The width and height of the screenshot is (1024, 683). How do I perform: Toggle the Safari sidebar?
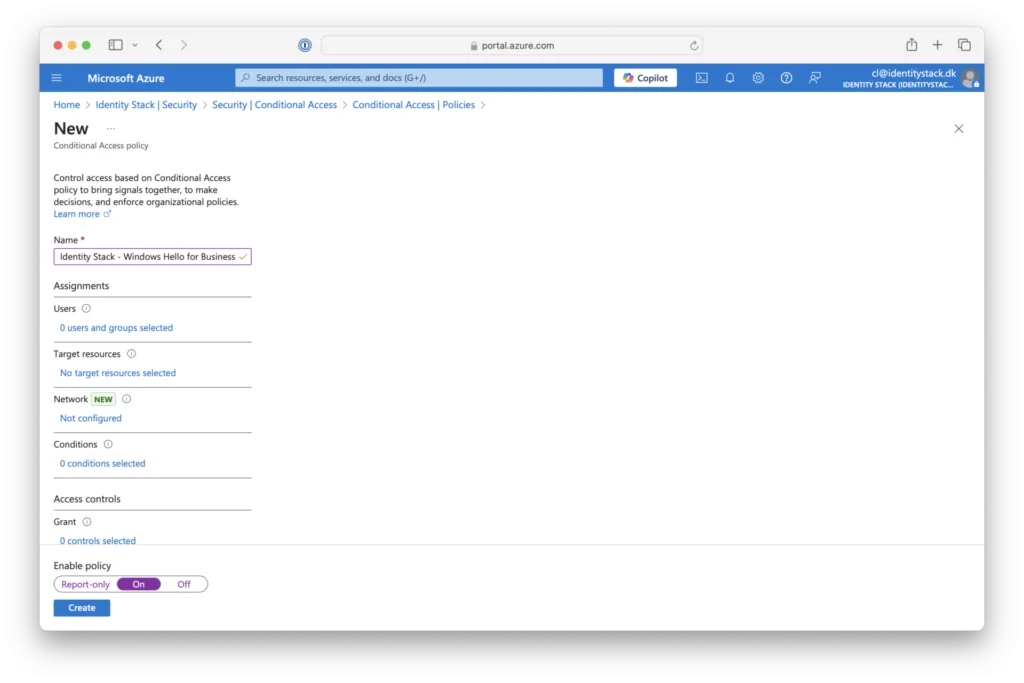116,45
